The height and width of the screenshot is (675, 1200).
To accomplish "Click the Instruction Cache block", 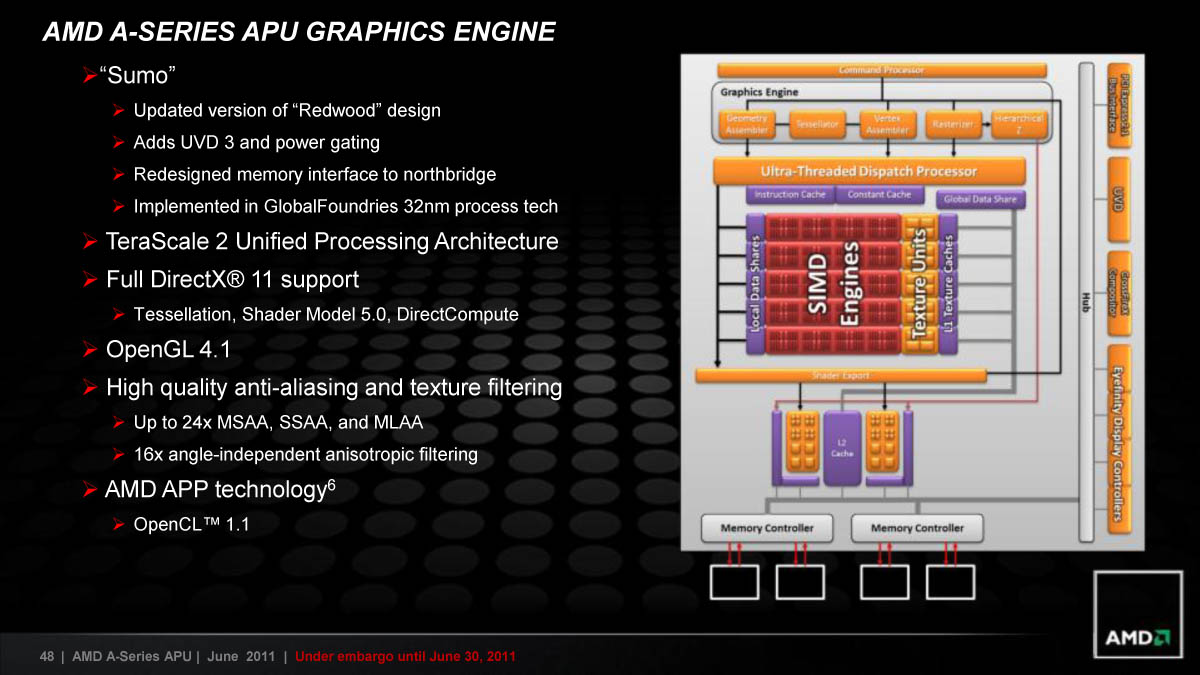I will [789, 194].
